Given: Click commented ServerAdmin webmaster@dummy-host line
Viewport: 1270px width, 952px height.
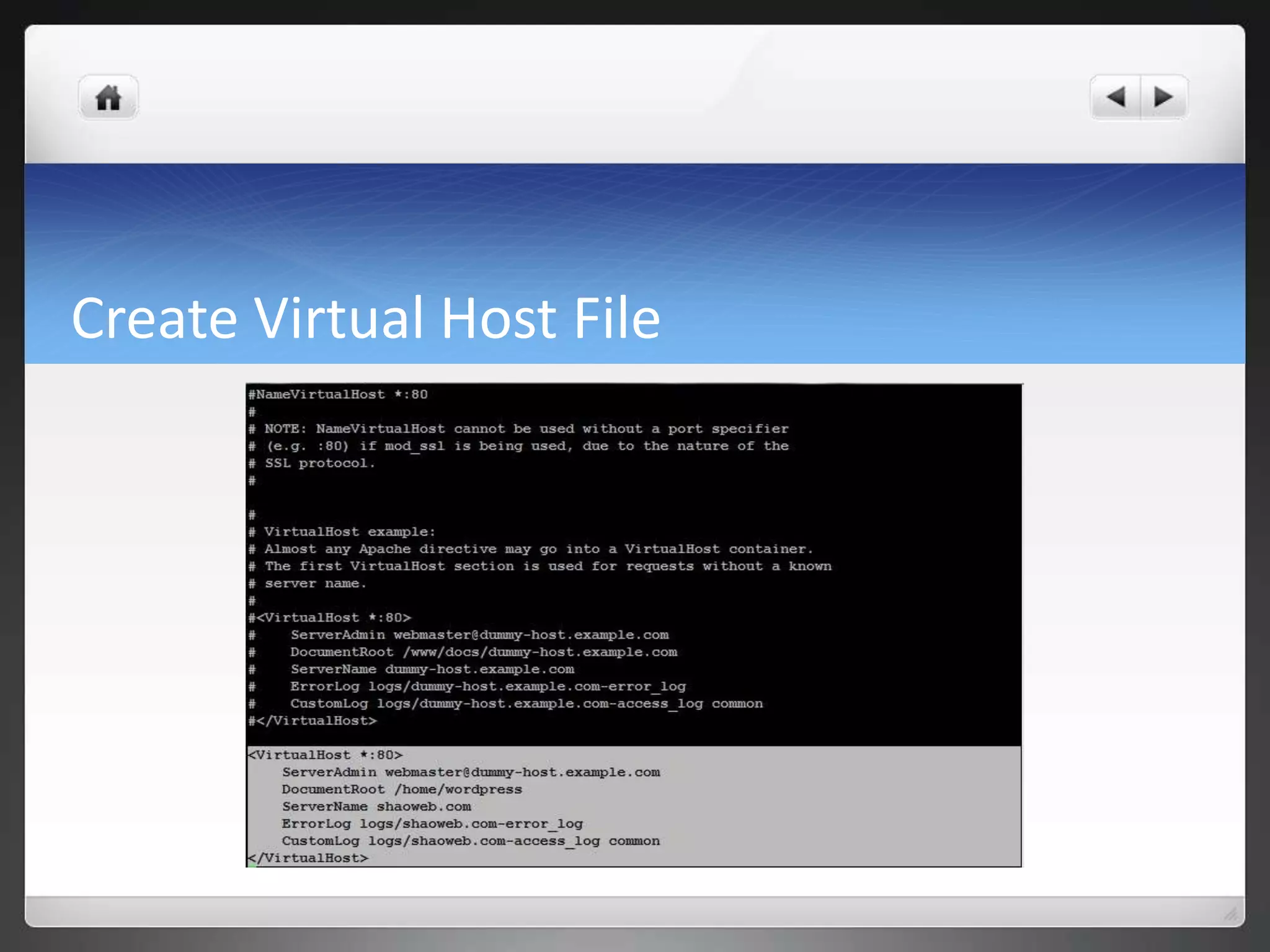Looking at the screenshot, I should coord(459,635).
